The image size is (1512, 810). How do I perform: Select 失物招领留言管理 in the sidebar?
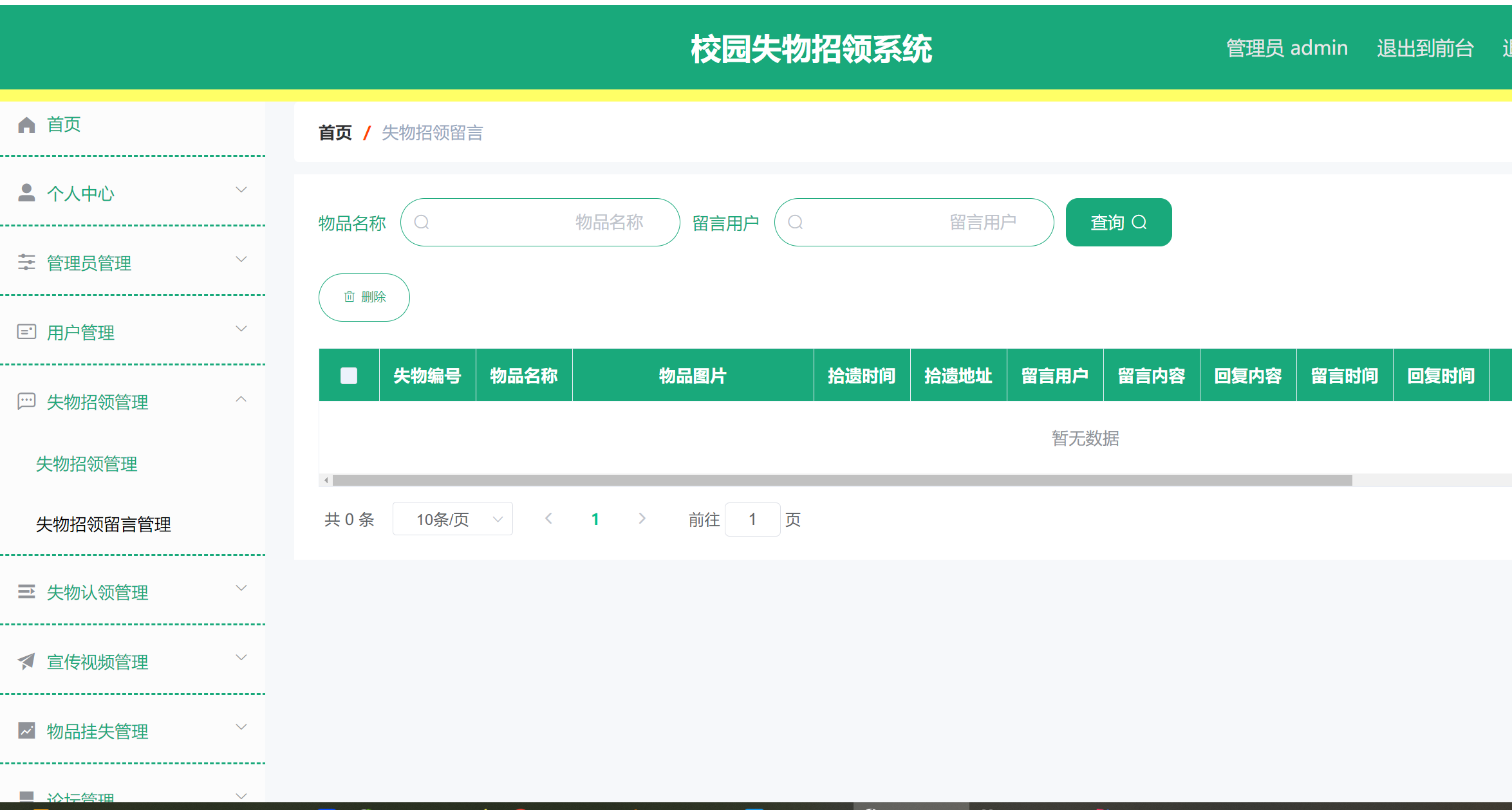coord(103,524)
